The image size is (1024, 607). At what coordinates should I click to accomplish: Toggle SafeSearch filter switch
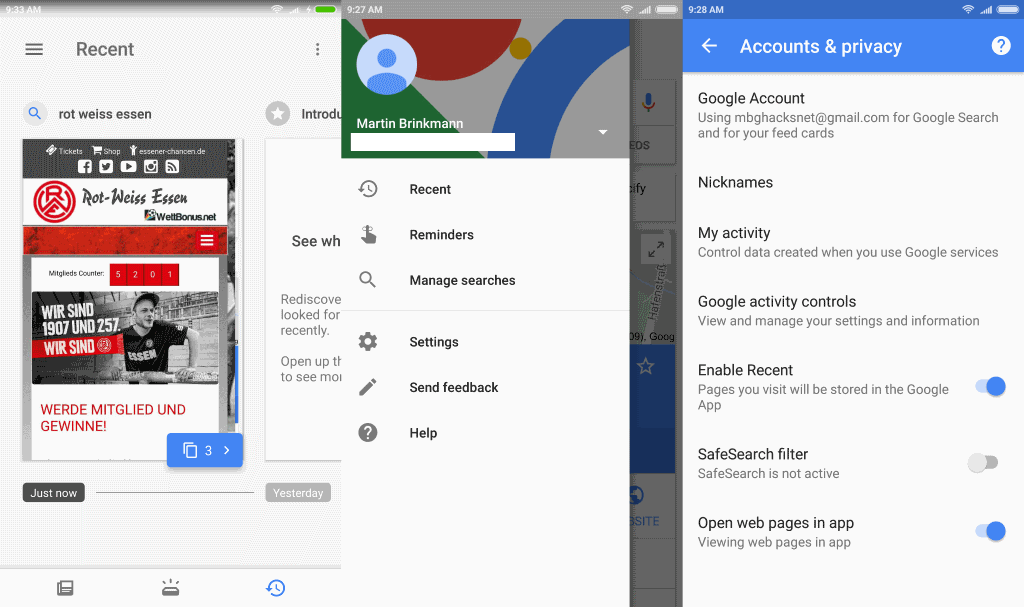pyautogui.click(x=984, y=463)
